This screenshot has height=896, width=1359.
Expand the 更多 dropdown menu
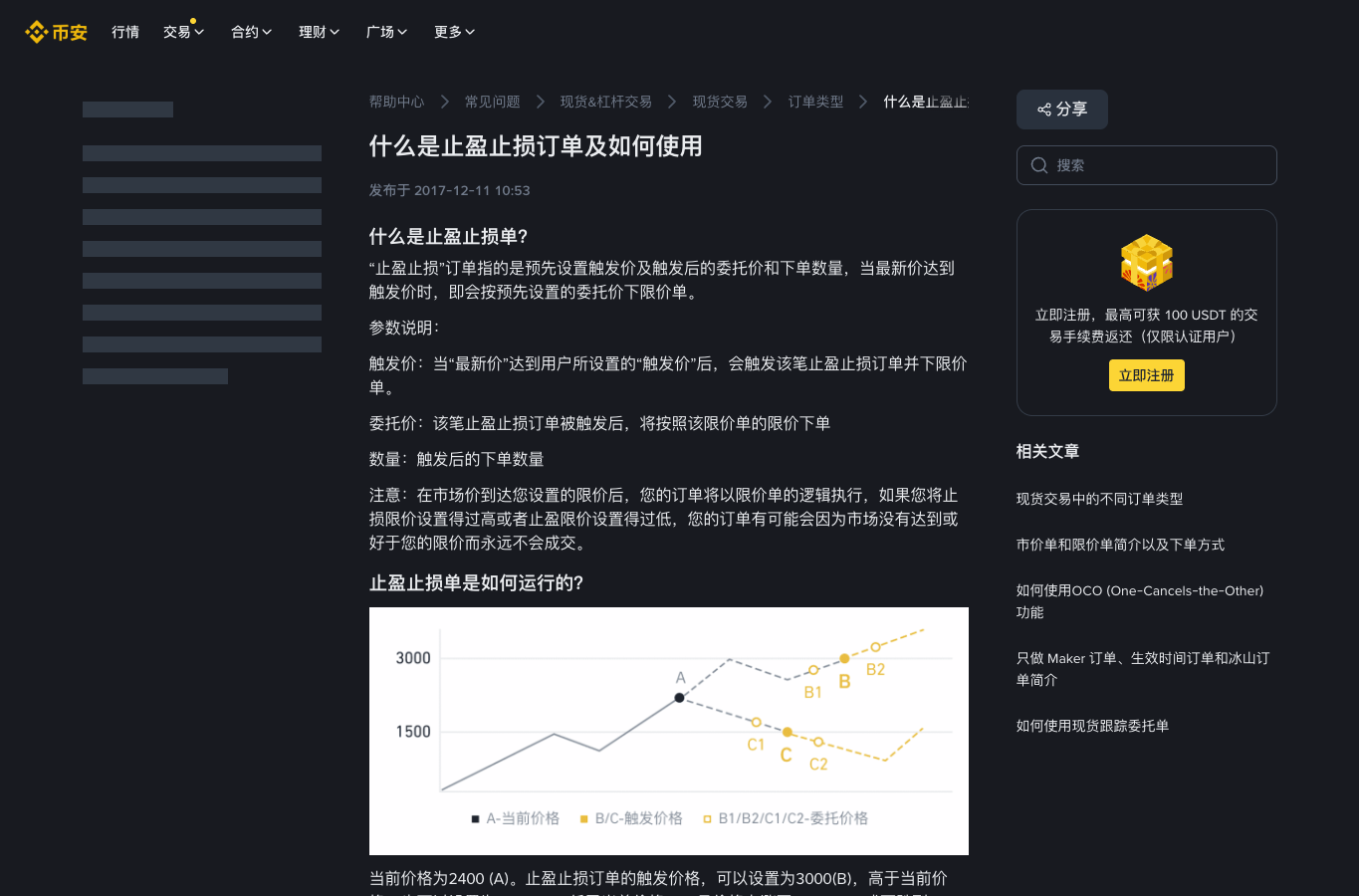point(455,32)
